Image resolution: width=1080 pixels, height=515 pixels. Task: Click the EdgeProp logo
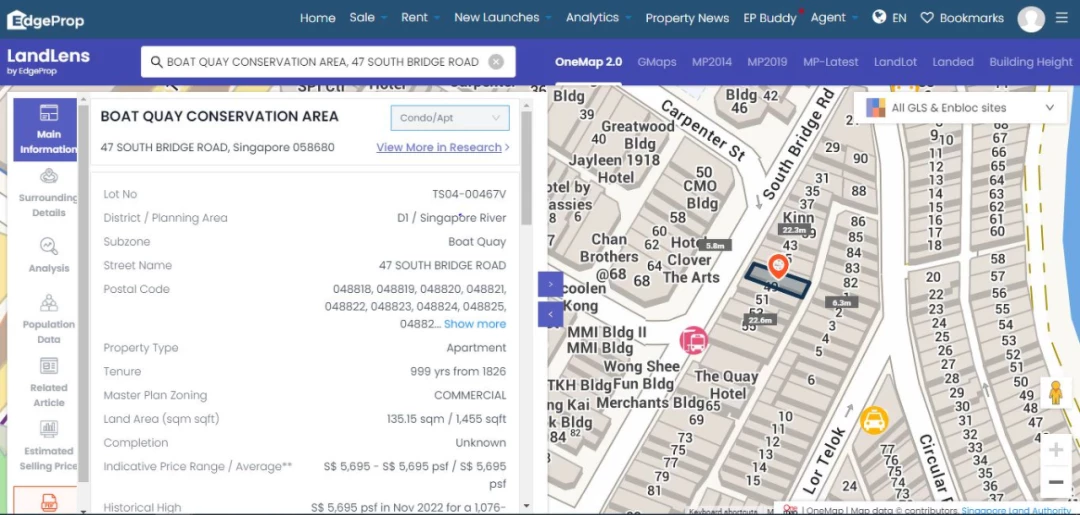point(45,20)
